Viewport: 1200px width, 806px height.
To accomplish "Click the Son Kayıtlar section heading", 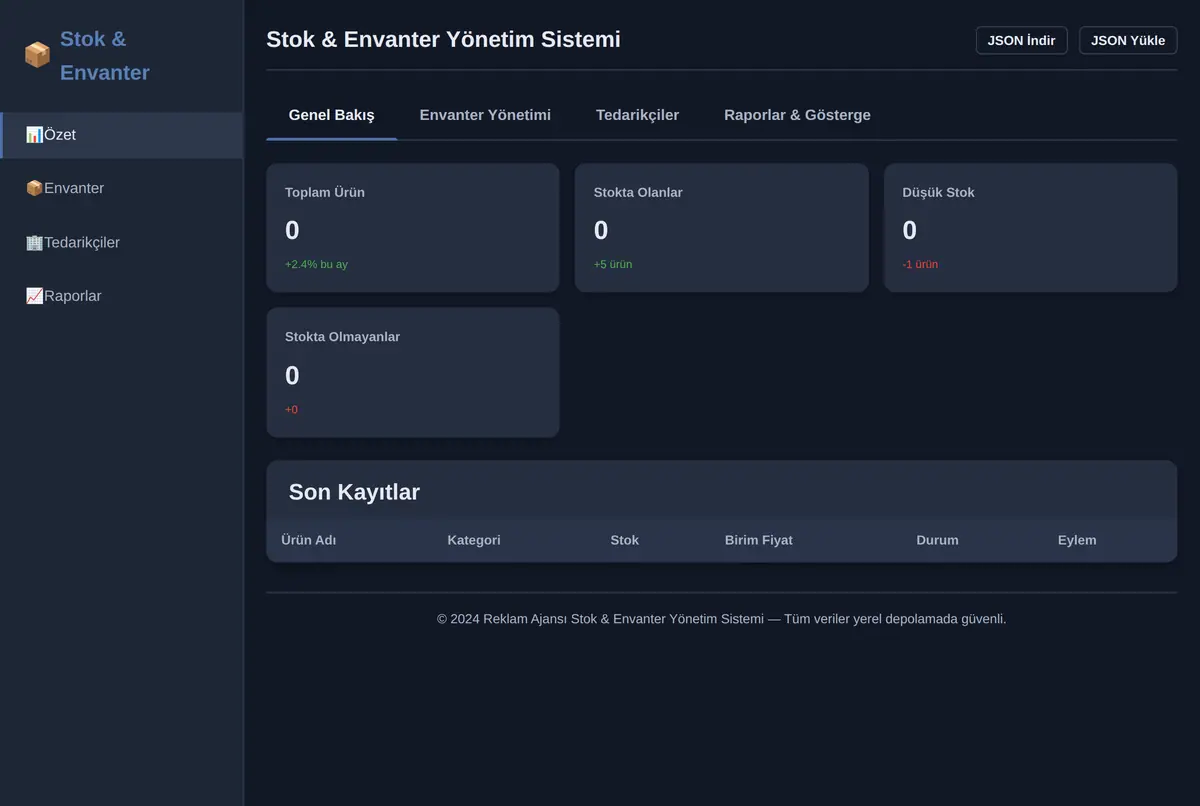I will [x=354, y=492].
